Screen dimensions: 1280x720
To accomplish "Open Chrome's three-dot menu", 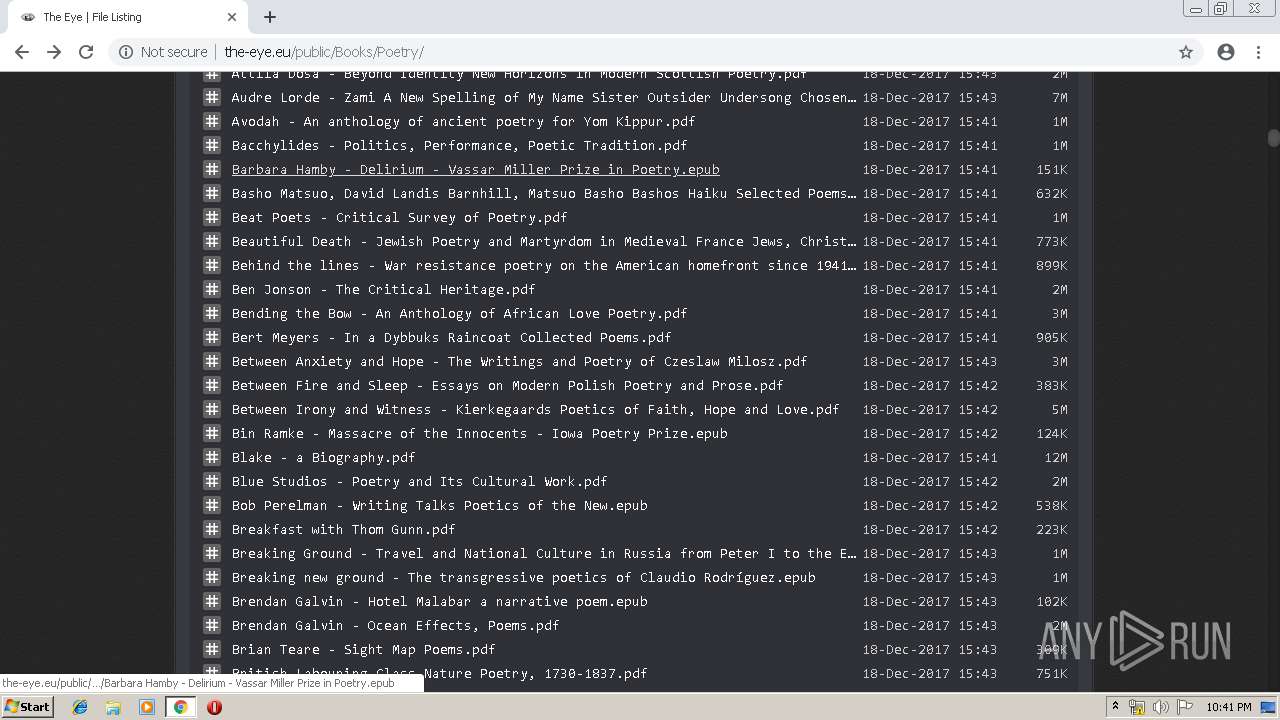I will 1258,52.
